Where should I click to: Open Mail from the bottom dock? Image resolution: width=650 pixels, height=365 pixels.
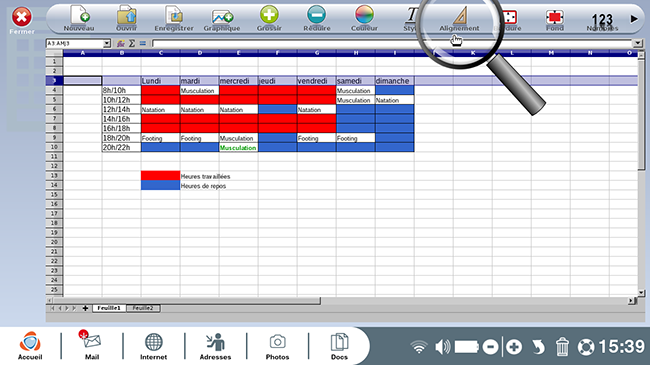coord(92,345)
